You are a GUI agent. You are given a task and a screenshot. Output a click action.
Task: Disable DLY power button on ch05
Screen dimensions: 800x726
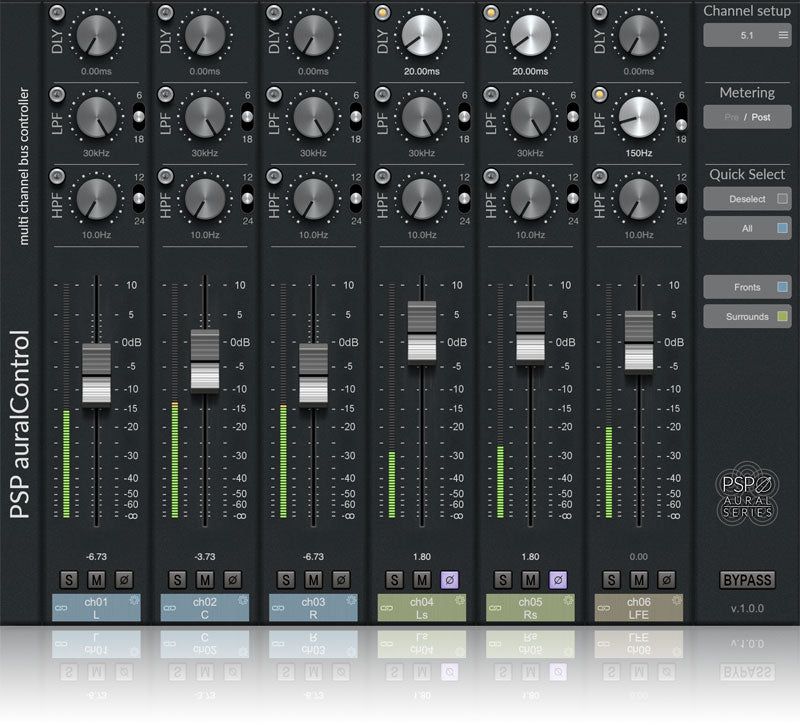coord(491,13)
